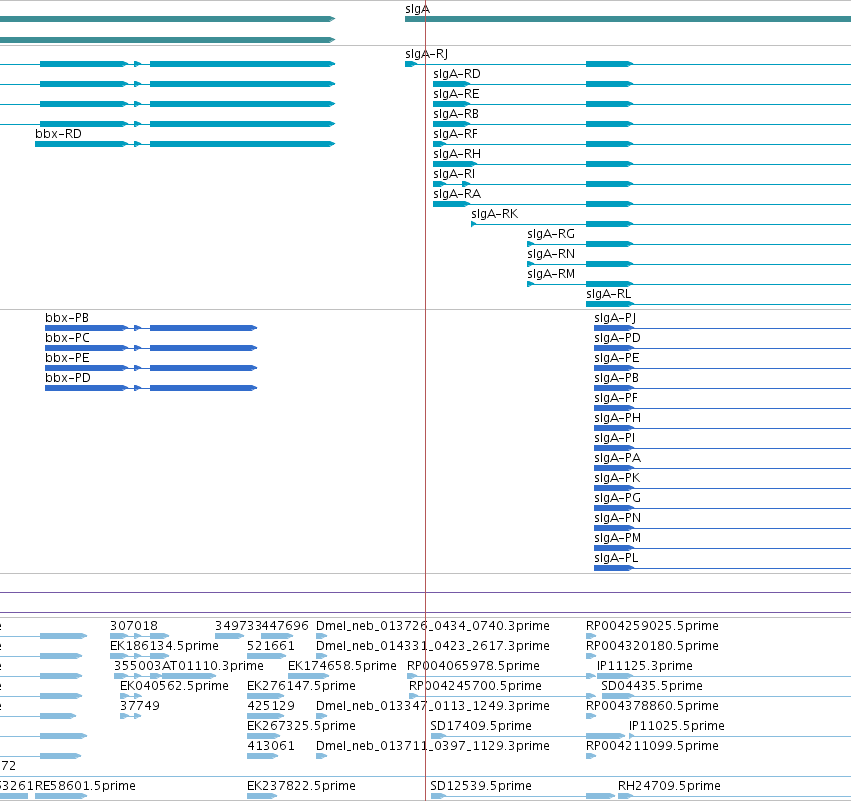Viewport: 851px width, 801px height.
Task: Select the slgA-RG transcript label
Action: pos(551,234)
